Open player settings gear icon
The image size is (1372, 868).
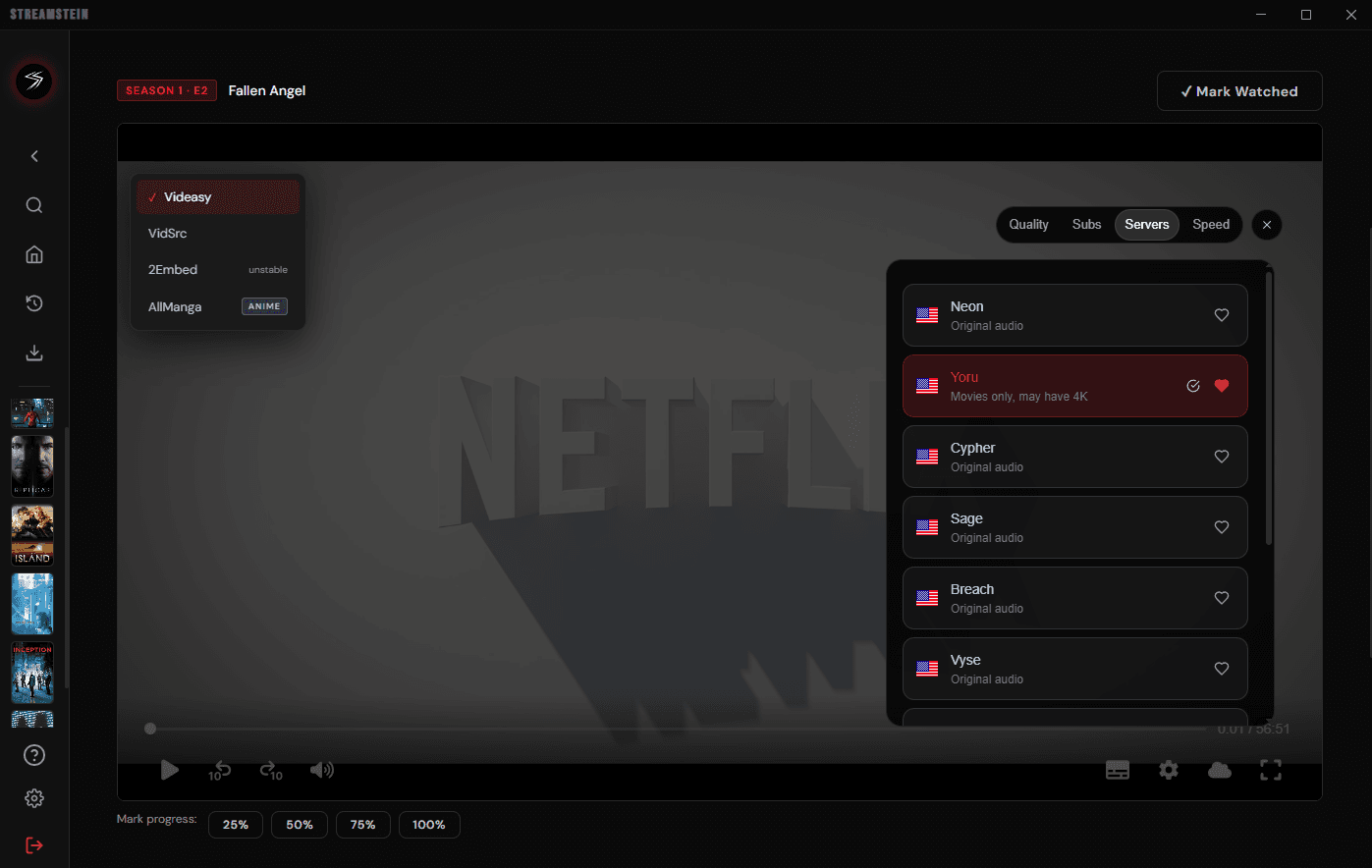(x=1169, y=770)
